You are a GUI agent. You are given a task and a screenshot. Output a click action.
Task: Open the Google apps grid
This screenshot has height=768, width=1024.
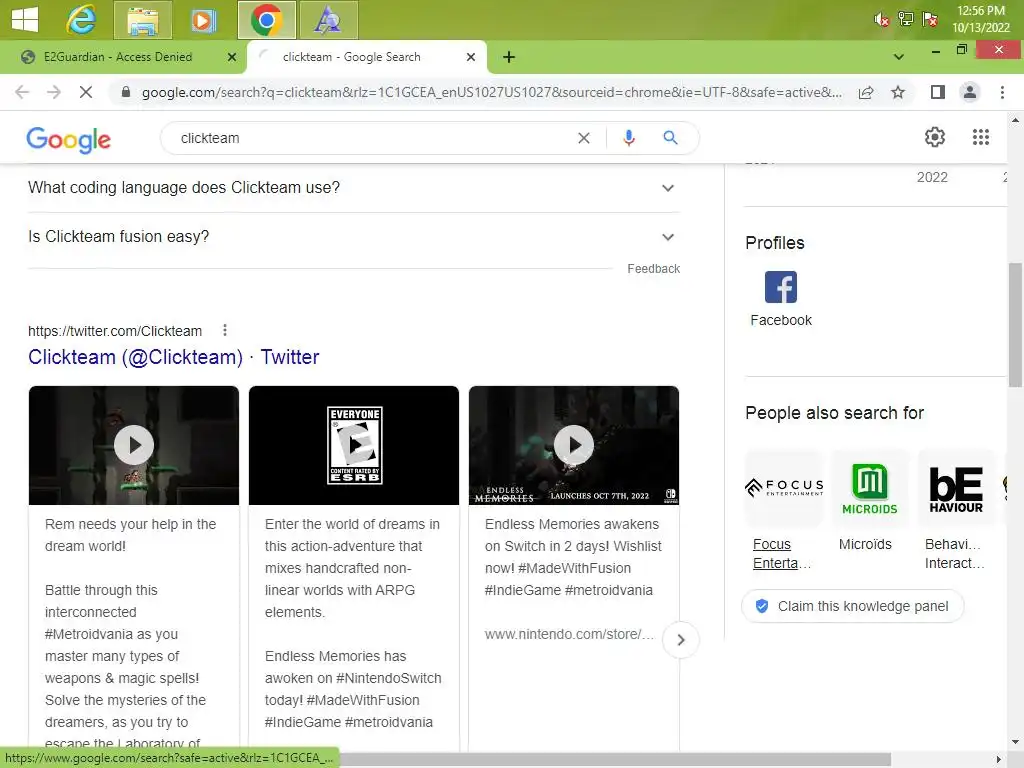pyautogui.click(x=980, y=137)
